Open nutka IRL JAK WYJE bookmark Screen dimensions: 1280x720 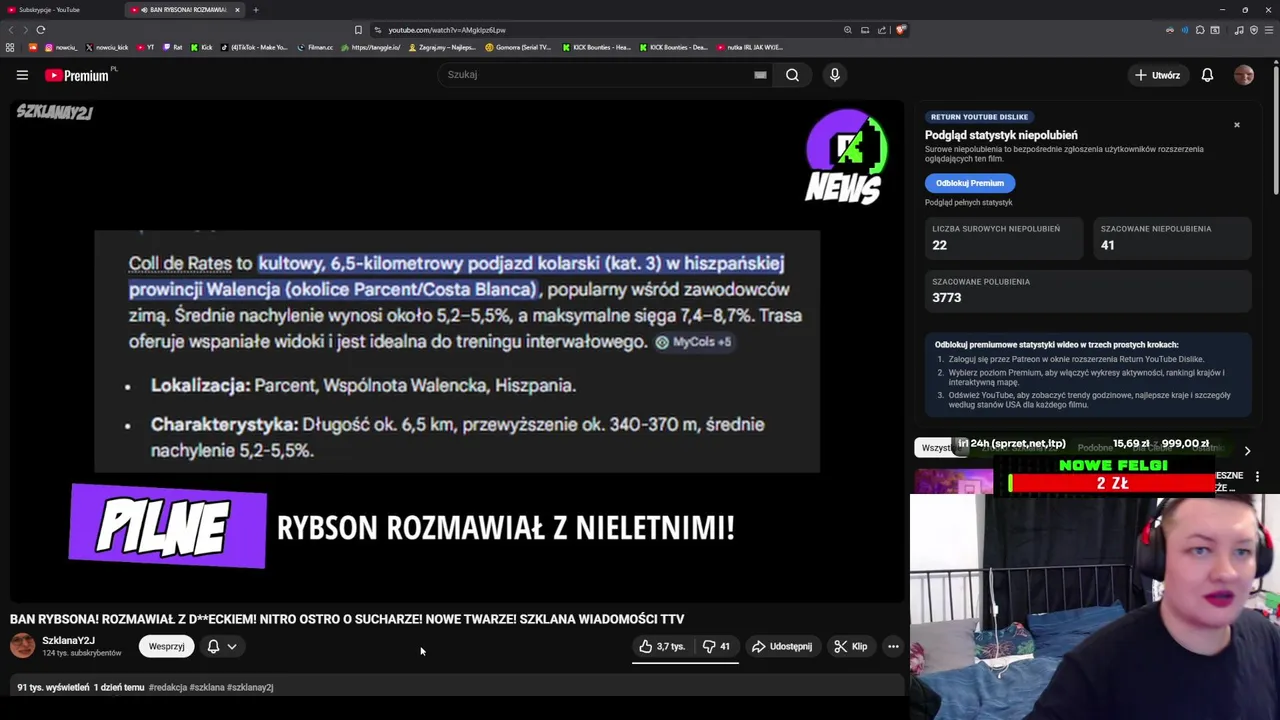click(x=750, y=47)
